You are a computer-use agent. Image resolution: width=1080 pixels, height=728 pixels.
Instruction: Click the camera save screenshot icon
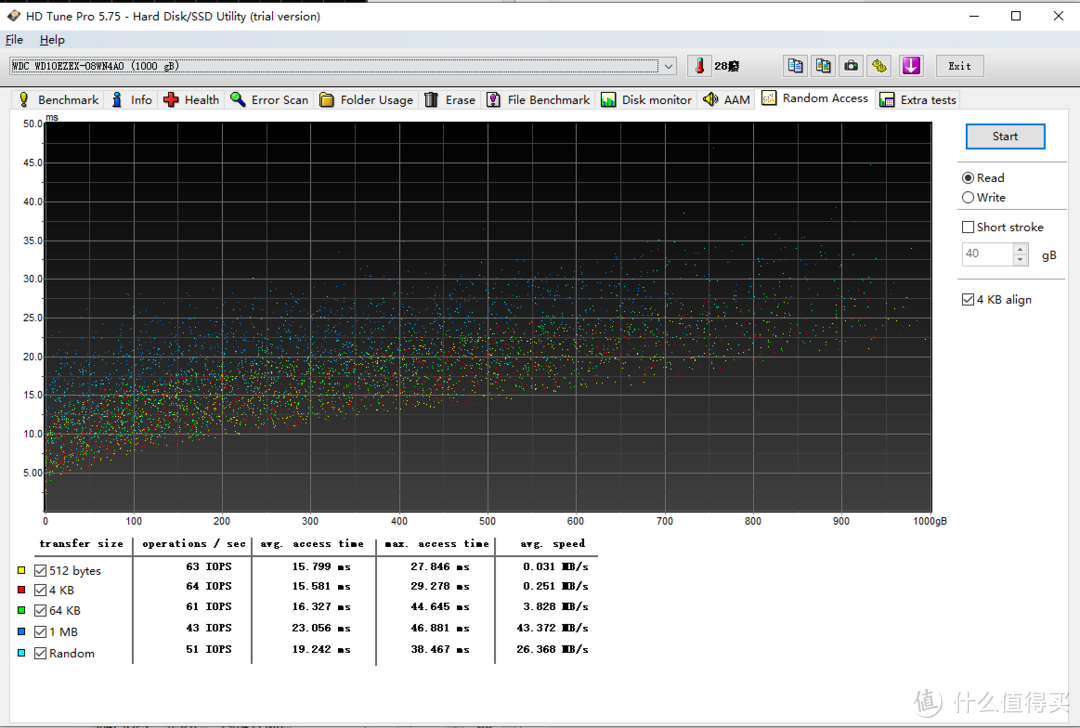(x=851, y=66)
